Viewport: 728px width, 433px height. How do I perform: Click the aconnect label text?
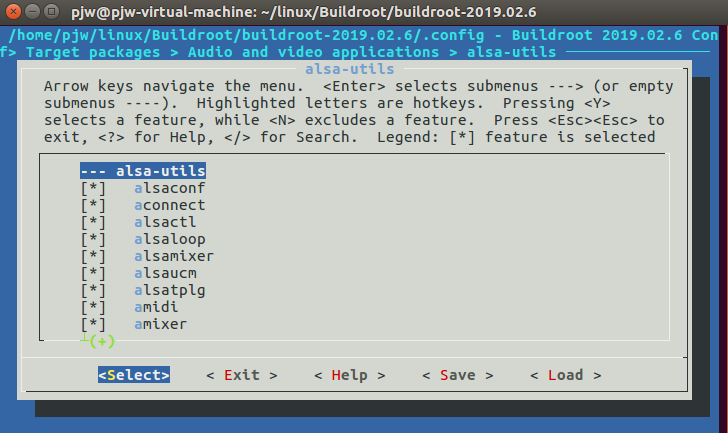(169, 205)
